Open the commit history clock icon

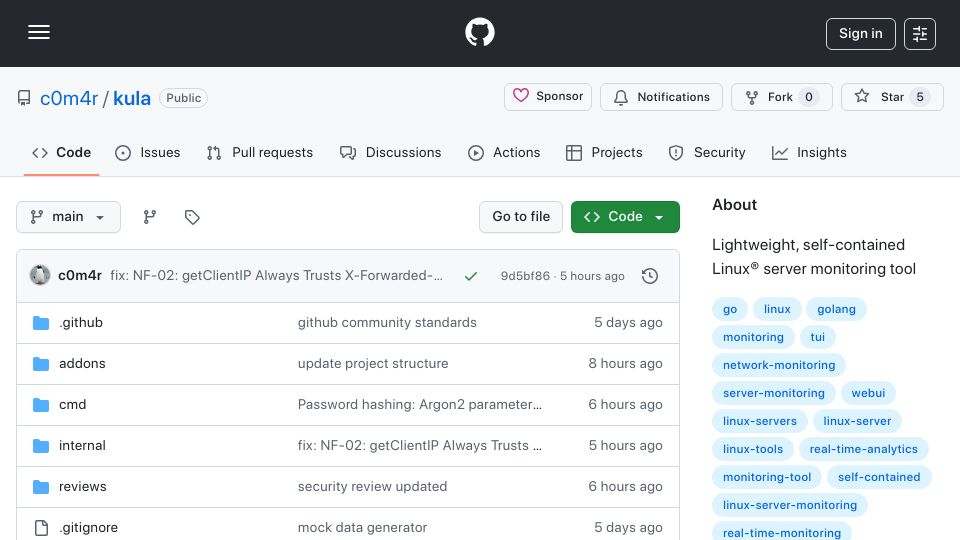click(650, 276)
